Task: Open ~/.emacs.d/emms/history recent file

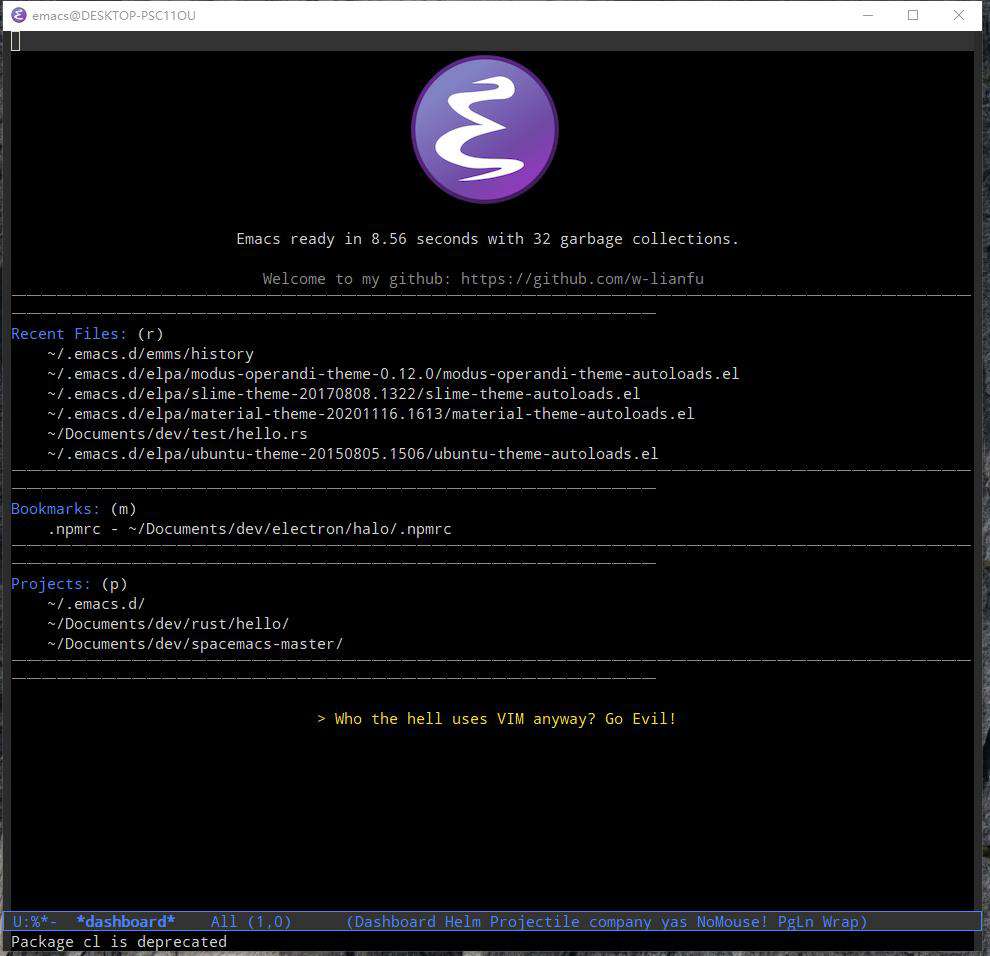Action: pos(150,354)
